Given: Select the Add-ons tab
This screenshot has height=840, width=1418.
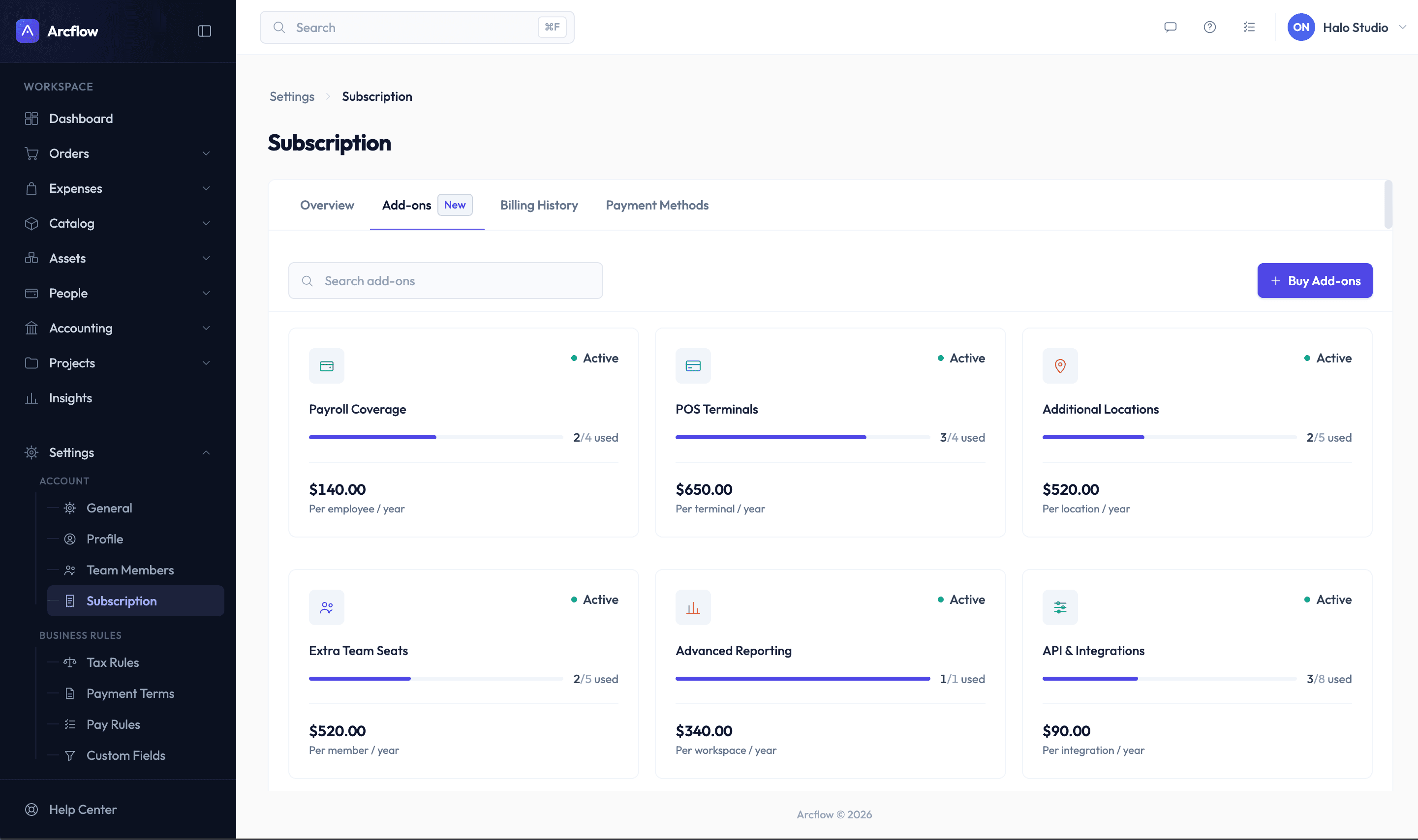Looking at the screenshot, I should [x=427, y=205].
